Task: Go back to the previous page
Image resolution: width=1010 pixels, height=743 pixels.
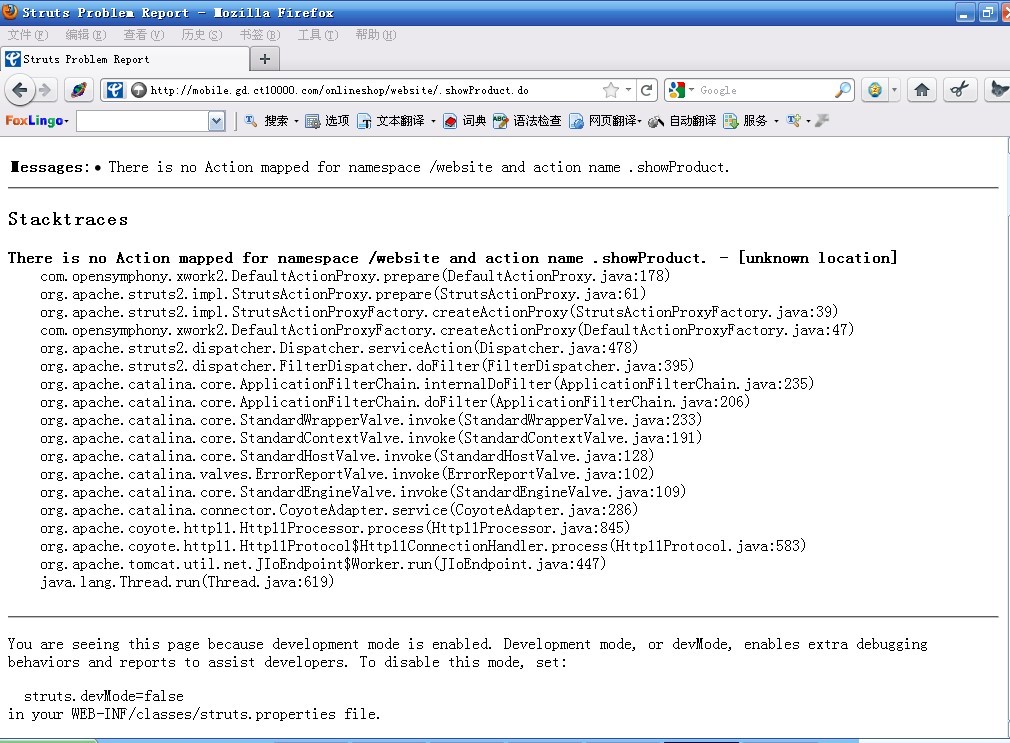Action: click(x=19, y=90)
